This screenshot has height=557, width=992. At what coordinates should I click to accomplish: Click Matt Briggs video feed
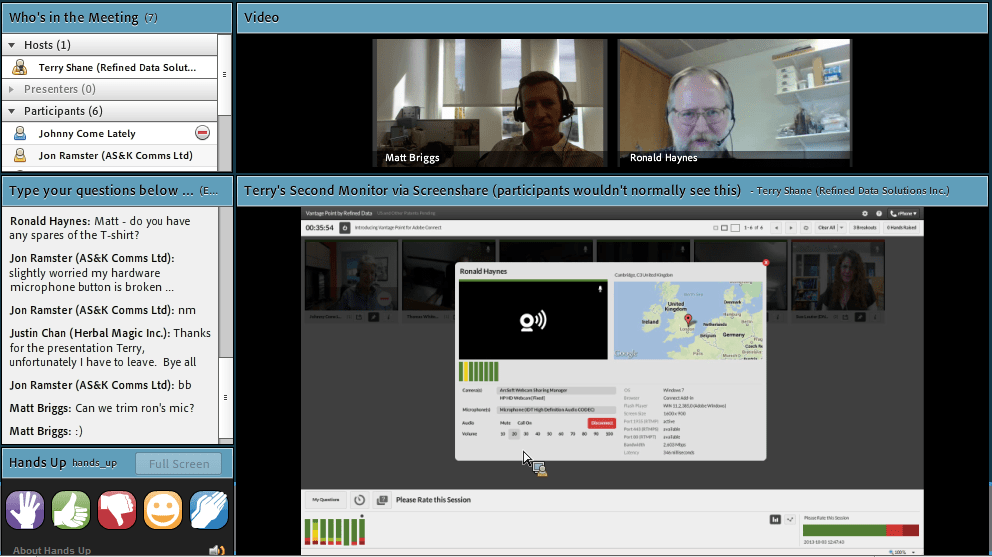pos(490,103)
